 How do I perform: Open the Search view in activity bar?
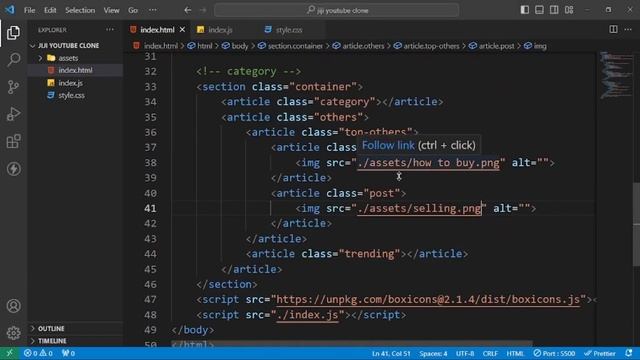tap(13, 60)
